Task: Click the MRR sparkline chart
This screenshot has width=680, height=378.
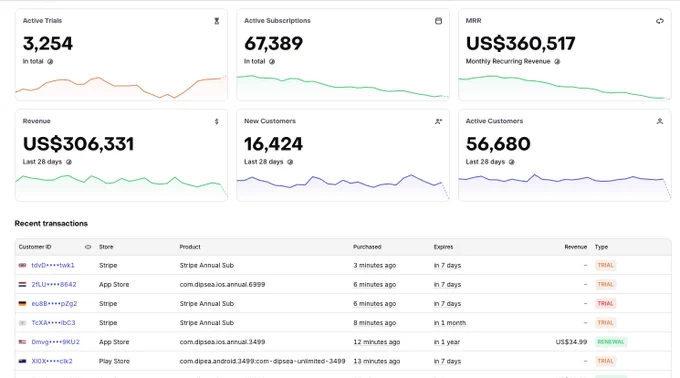Action: coord(565,87)
